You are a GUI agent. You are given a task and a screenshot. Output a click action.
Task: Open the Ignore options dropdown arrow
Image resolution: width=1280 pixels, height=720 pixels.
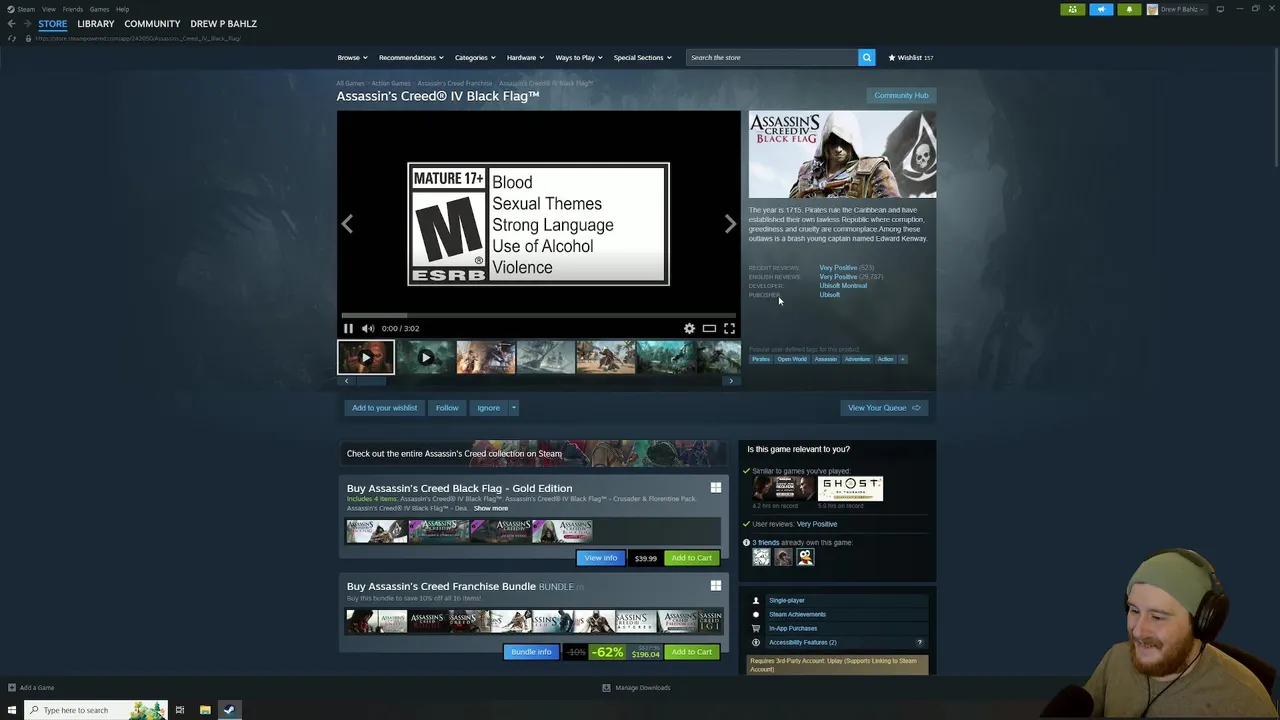513,408
